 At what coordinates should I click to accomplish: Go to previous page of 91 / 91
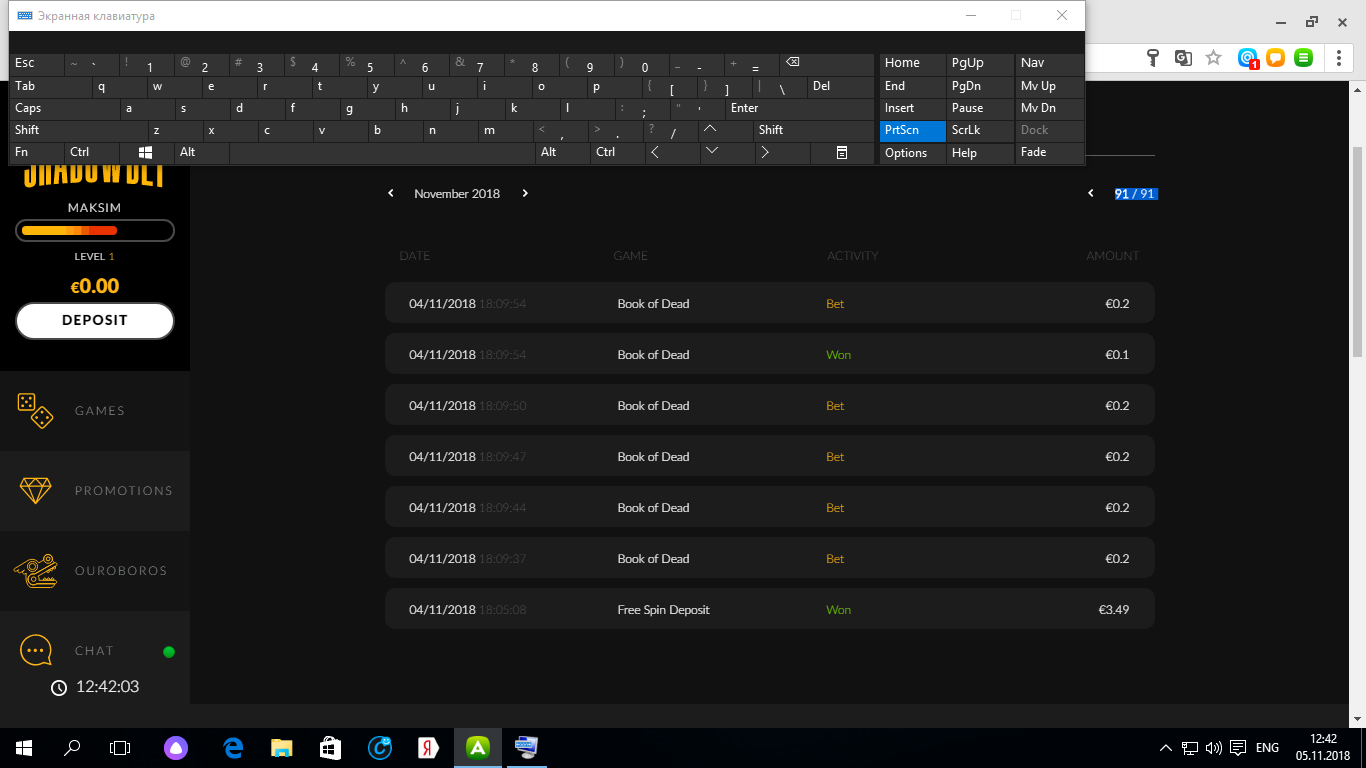pos(1091,193)
